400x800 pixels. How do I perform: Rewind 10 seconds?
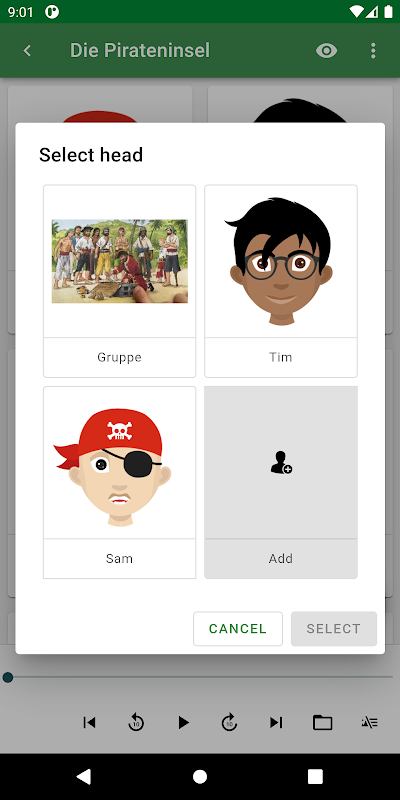[x=136, y=722]
